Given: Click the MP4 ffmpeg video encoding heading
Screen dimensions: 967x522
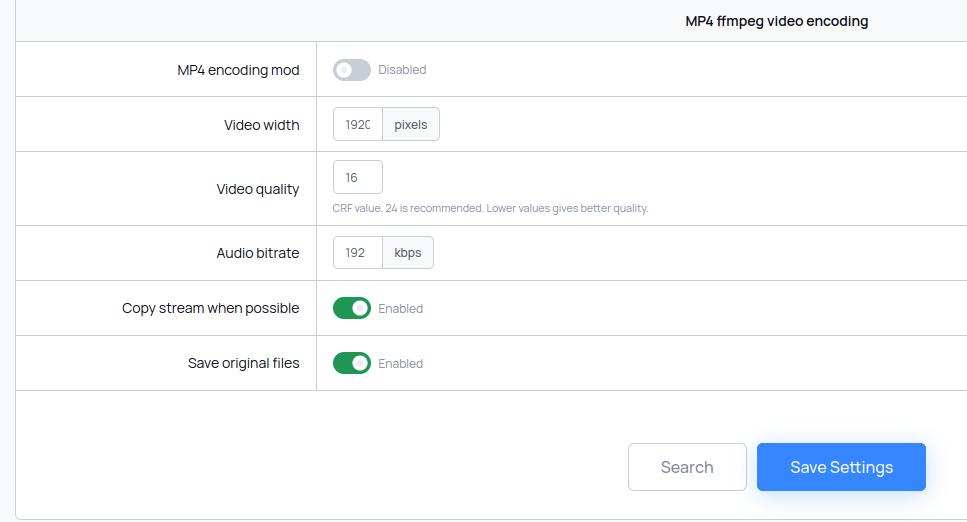Looking at the screenshot, I should point(776,21).
